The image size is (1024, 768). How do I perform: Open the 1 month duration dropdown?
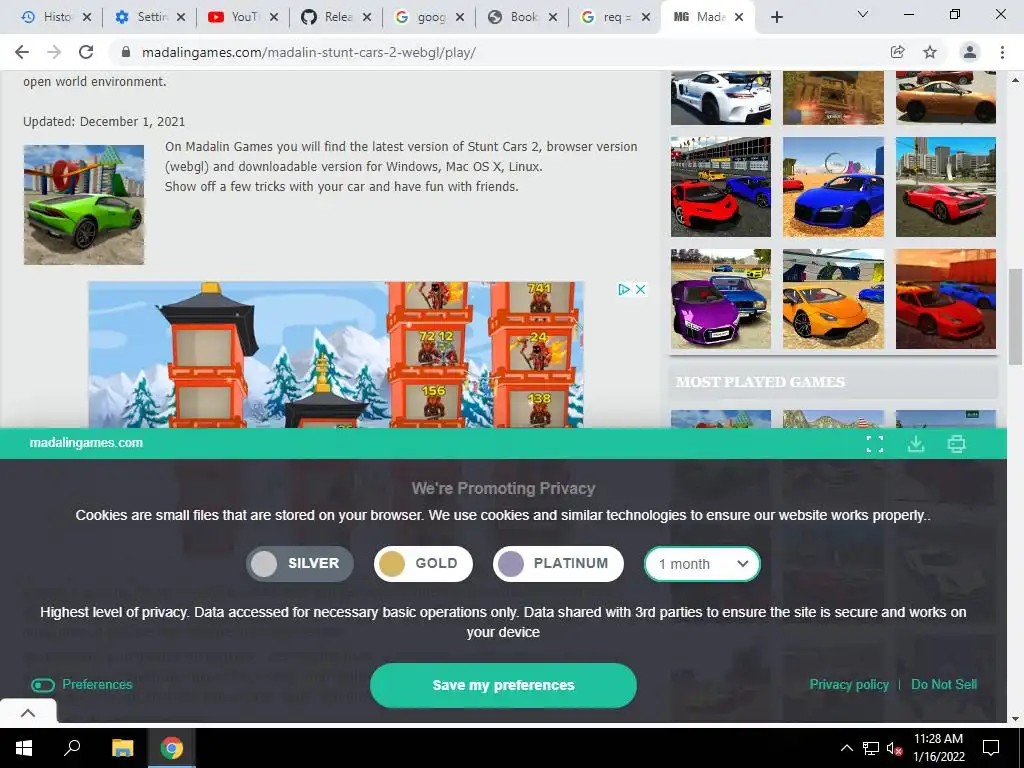(702, 564)
